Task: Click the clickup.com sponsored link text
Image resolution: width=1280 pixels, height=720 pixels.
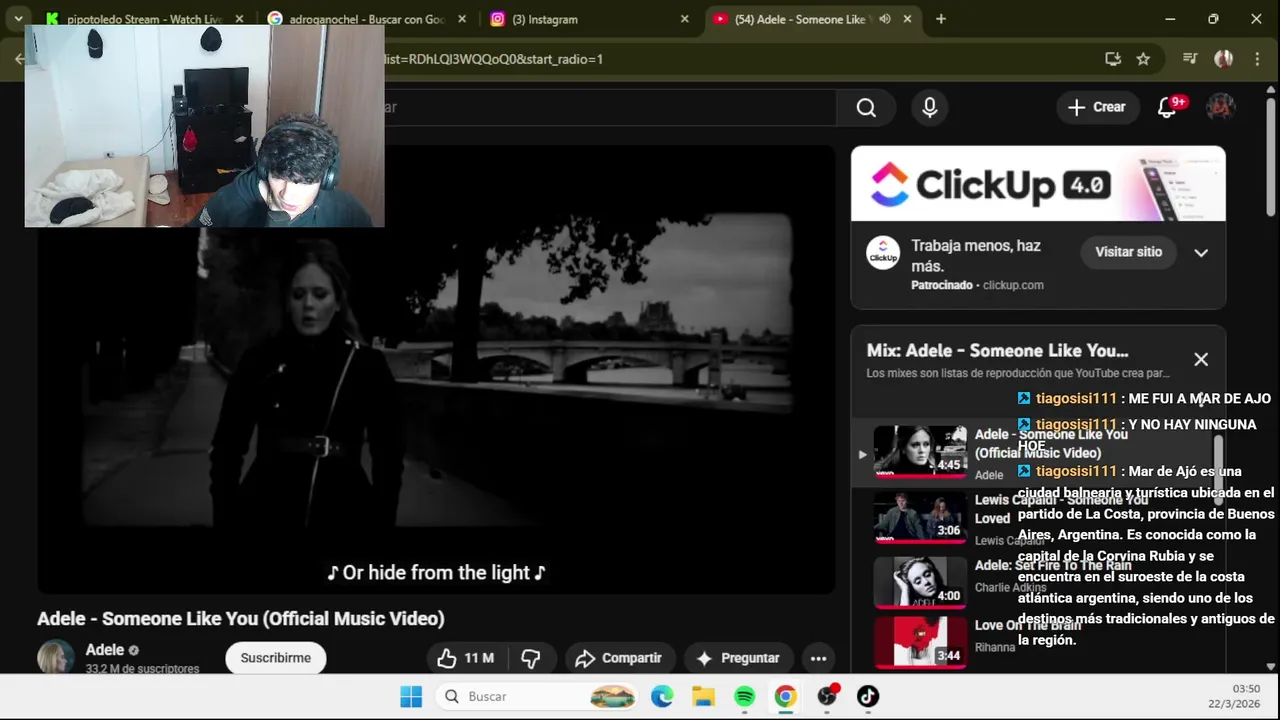Action: (x=1013, y=285)
